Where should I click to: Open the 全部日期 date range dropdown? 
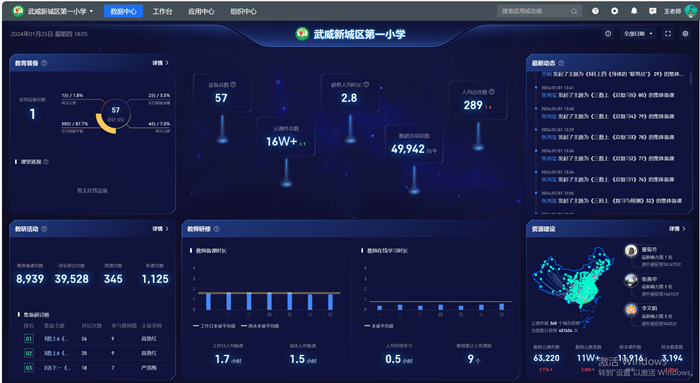click(x=638, y=34)
